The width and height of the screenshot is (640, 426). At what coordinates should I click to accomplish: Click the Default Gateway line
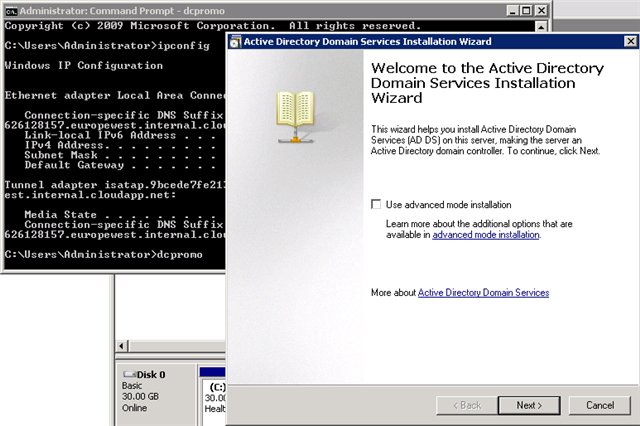120,165
